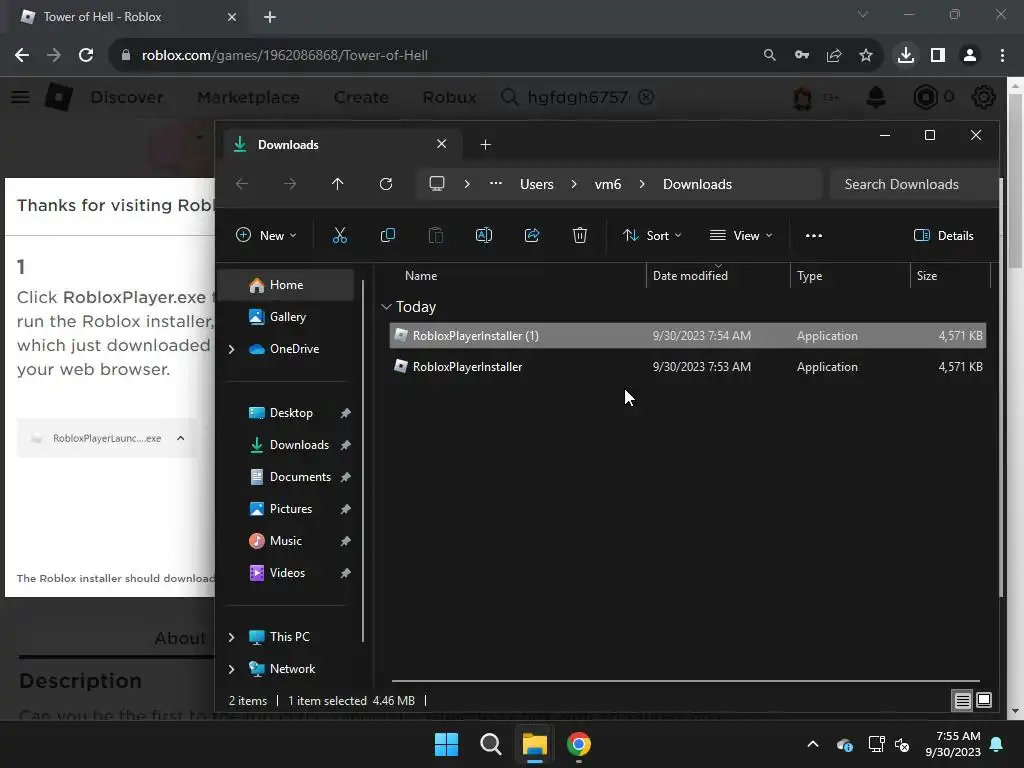This screenshot has height=768, width=1024.
Task: Select Home in navigation pane
Action: pos(287,285)
